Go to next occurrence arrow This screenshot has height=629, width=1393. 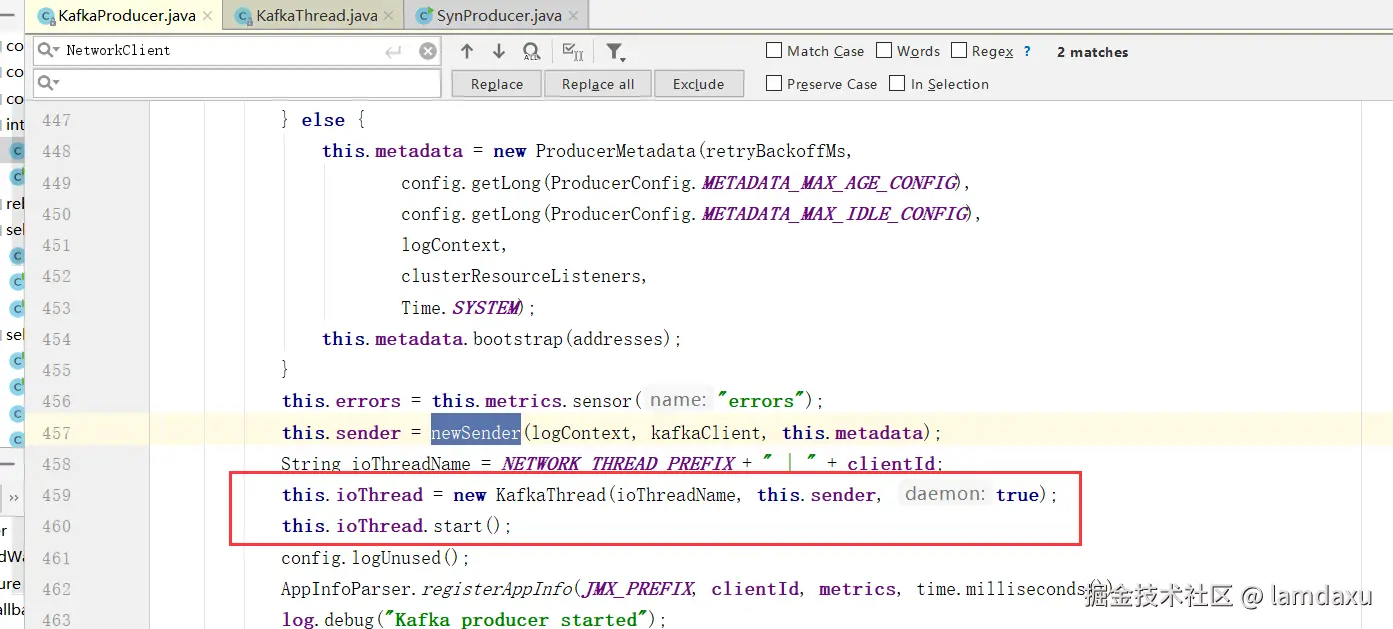pyautogui.click(x=499, y=51)
